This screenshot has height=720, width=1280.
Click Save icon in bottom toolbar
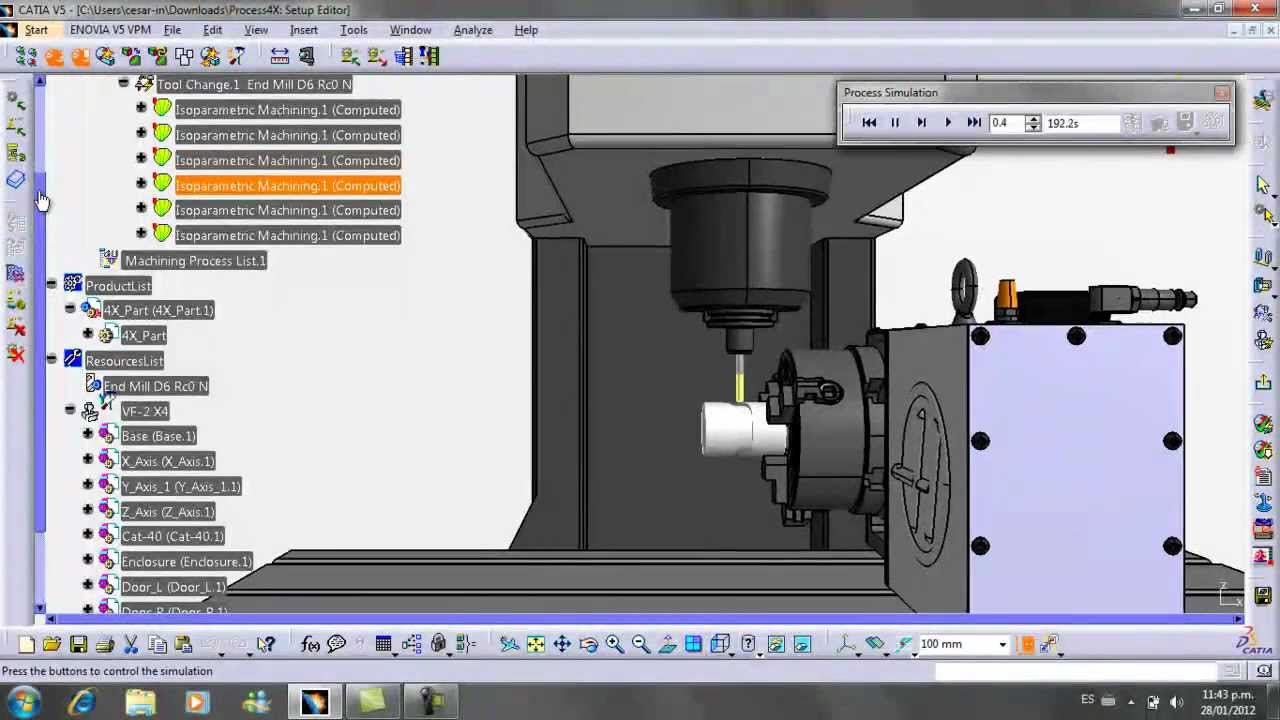pyautogui.click(x=78, y=645)
